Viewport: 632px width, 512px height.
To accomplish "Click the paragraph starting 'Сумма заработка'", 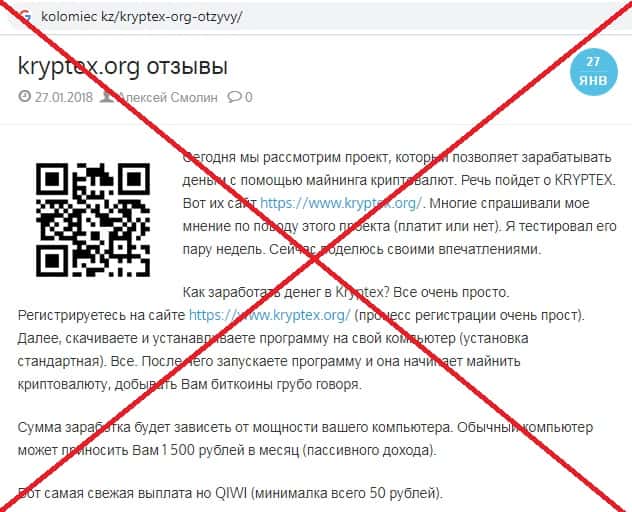I will point(305,438).
